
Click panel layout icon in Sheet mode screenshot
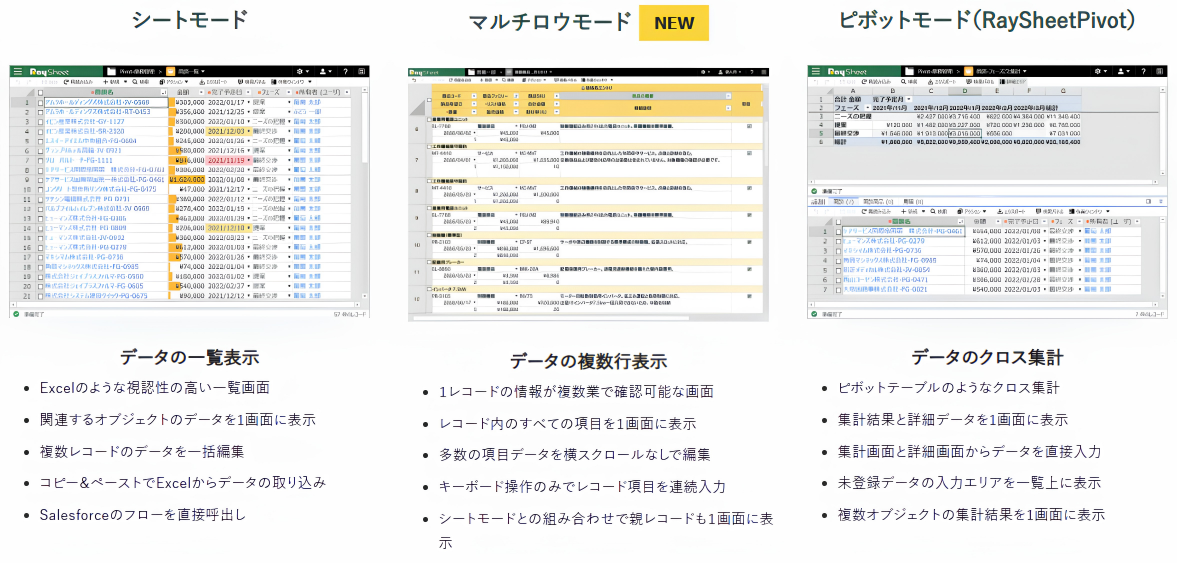pos(362,71)
